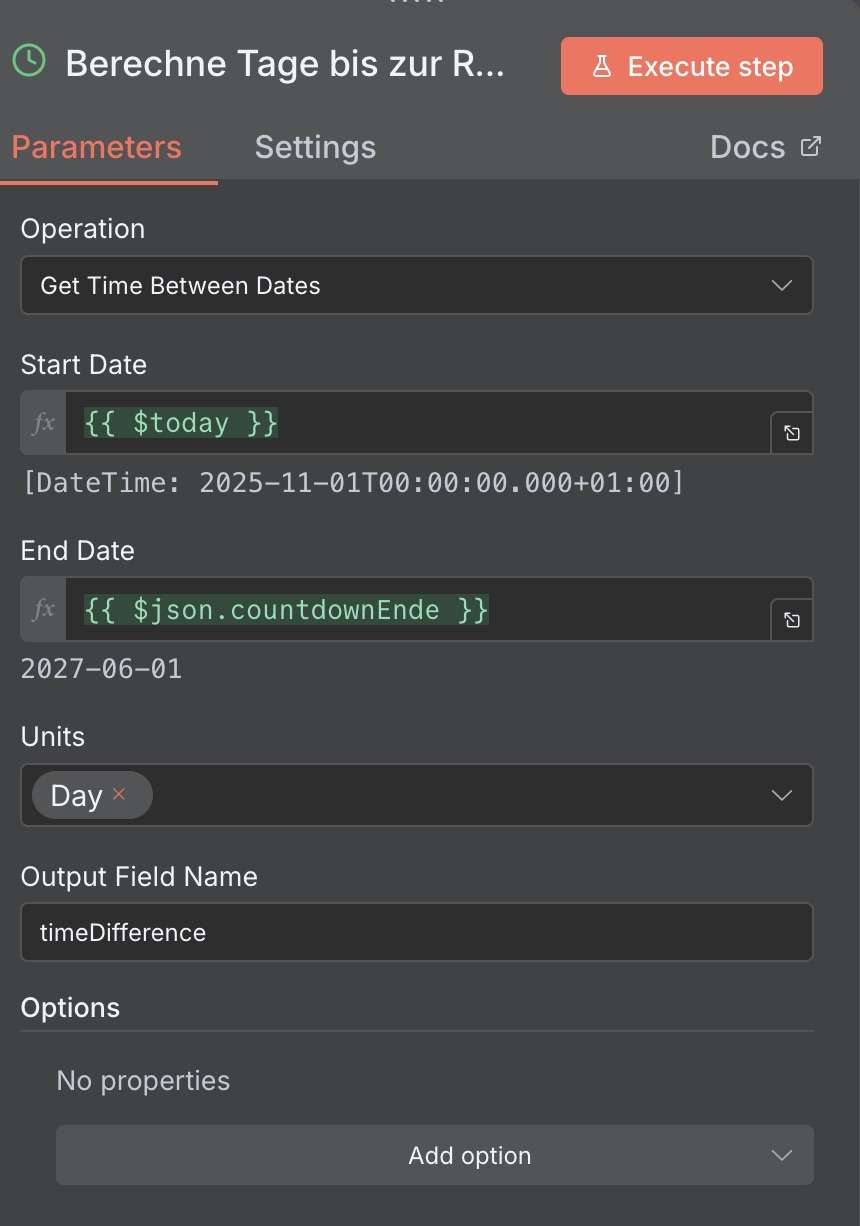Viewport: 860px width, 1226px height.
Task: Click the fx icon for End Date
Action: (x=44, y=609)
